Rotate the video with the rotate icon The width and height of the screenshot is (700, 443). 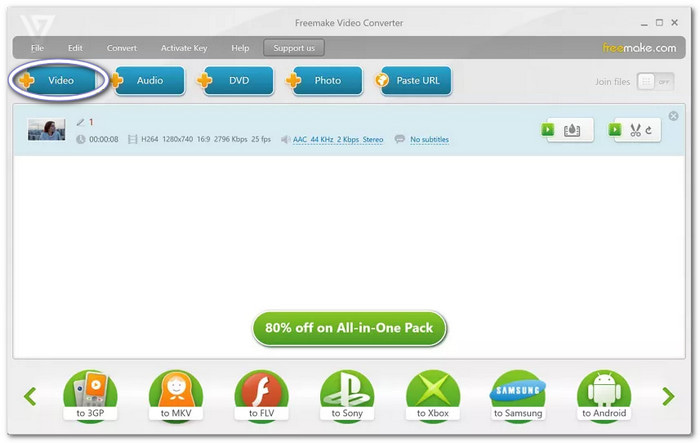(649, 130)
